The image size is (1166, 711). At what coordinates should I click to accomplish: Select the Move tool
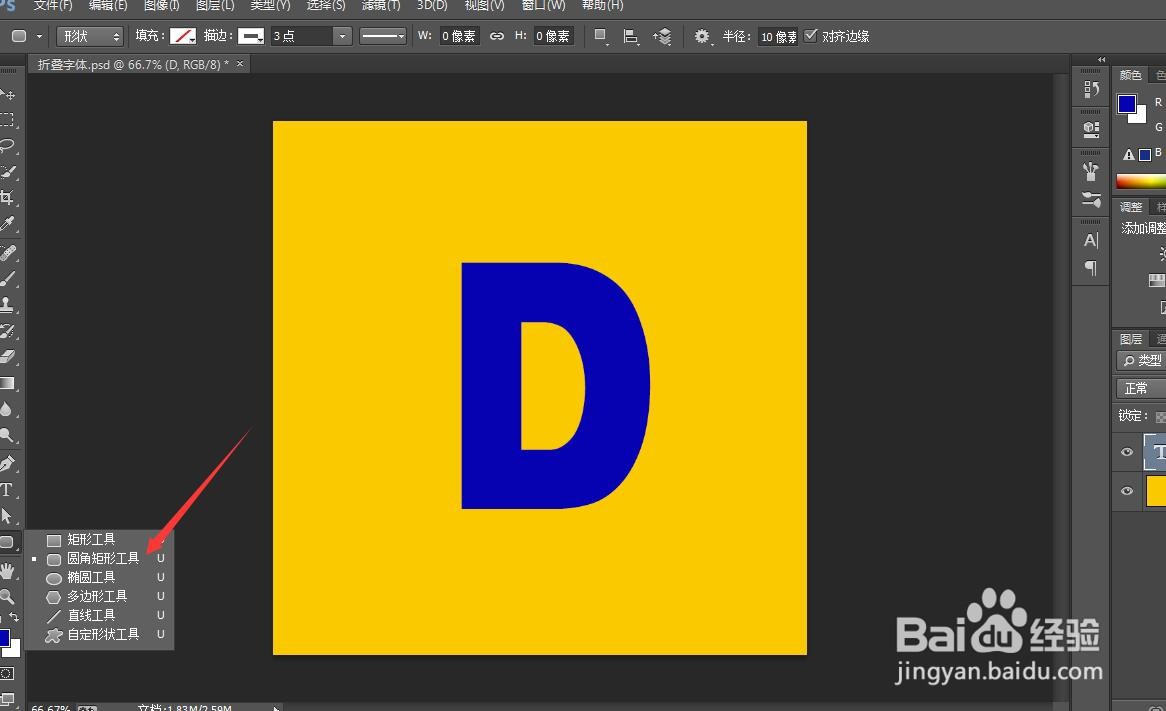(7, 94)
